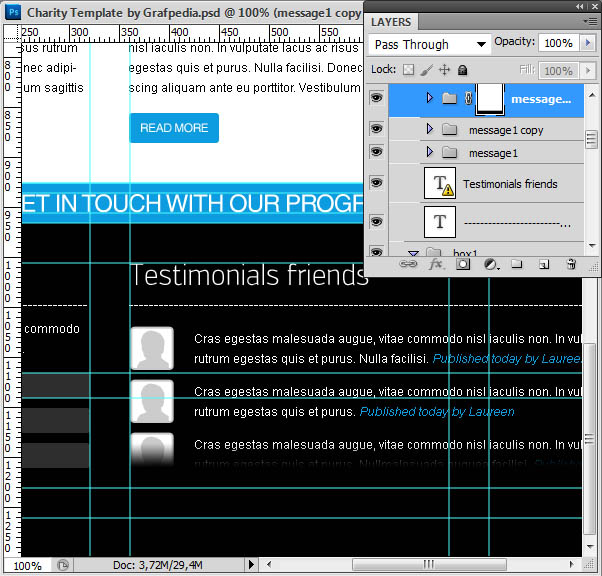Expand the selected message group

point(430,98)
